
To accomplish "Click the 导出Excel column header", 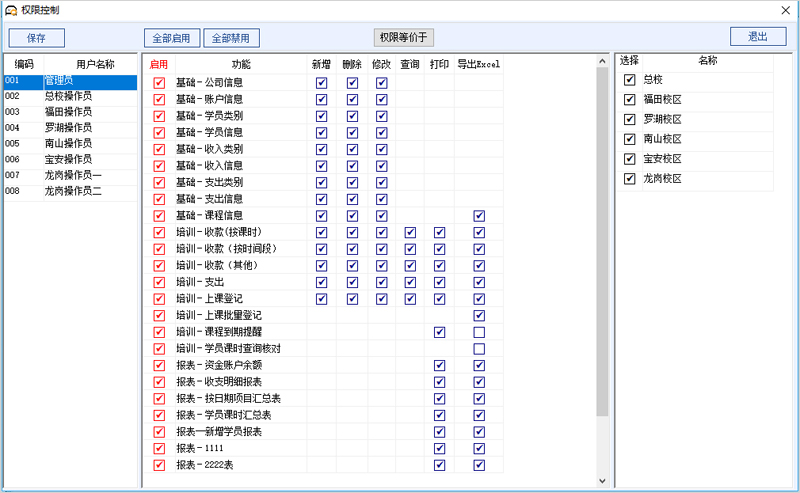I will (x=478, y=64).
